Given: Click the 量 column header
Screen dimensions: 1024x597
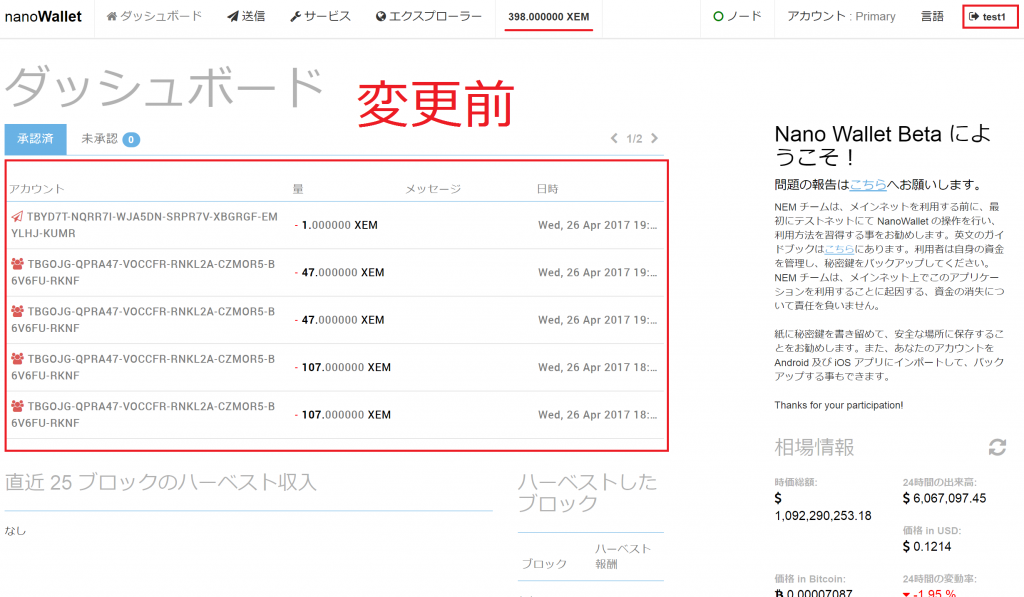Looking at the screenshot, I should click(x=298, y=189).
